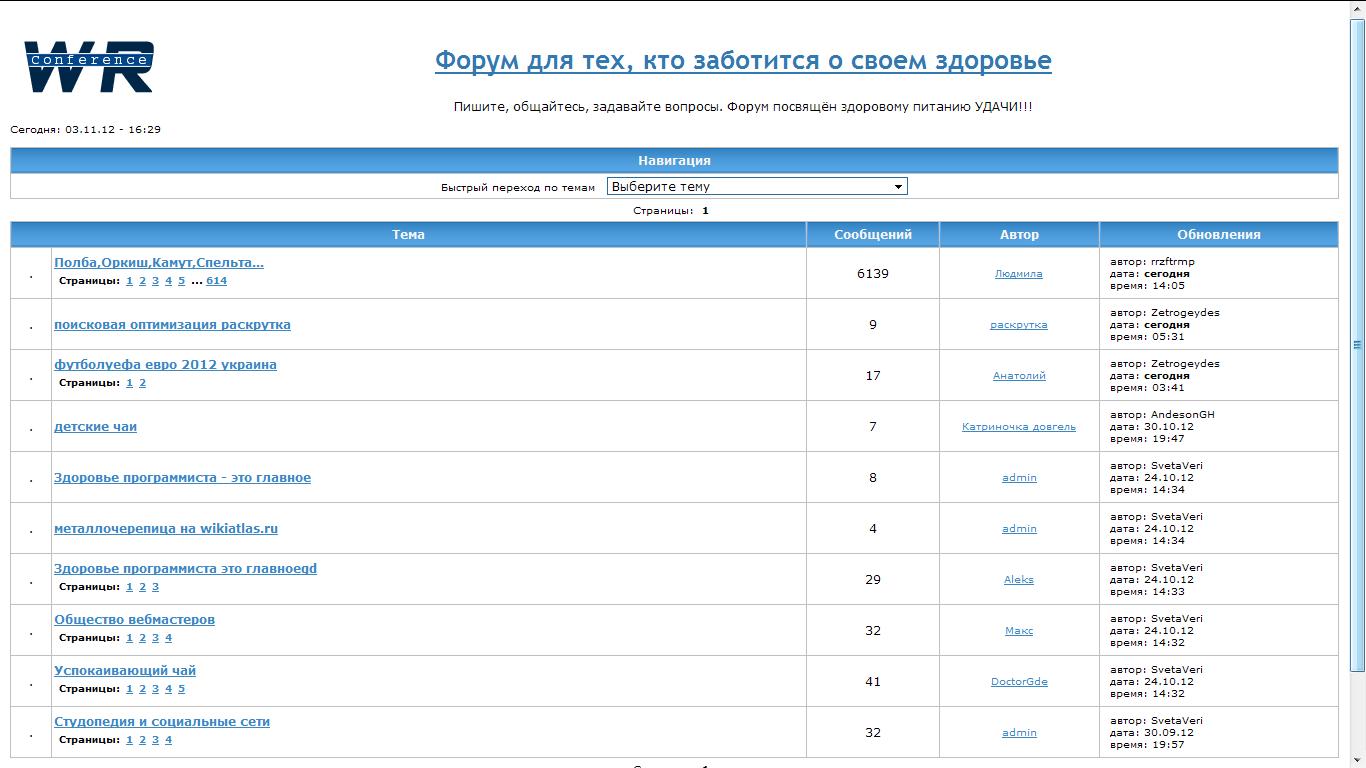Go to page 5 of Успокаивающий чай
Screen dimensions: 1366x768
[181, 689]
